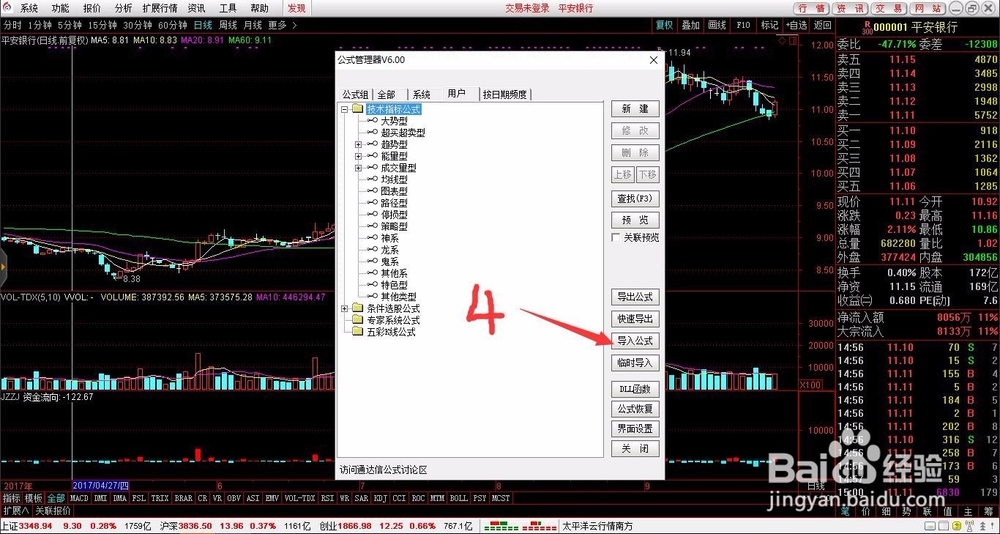Select the MACD indicator tab
1000x534 pixels.
(80, 498)
